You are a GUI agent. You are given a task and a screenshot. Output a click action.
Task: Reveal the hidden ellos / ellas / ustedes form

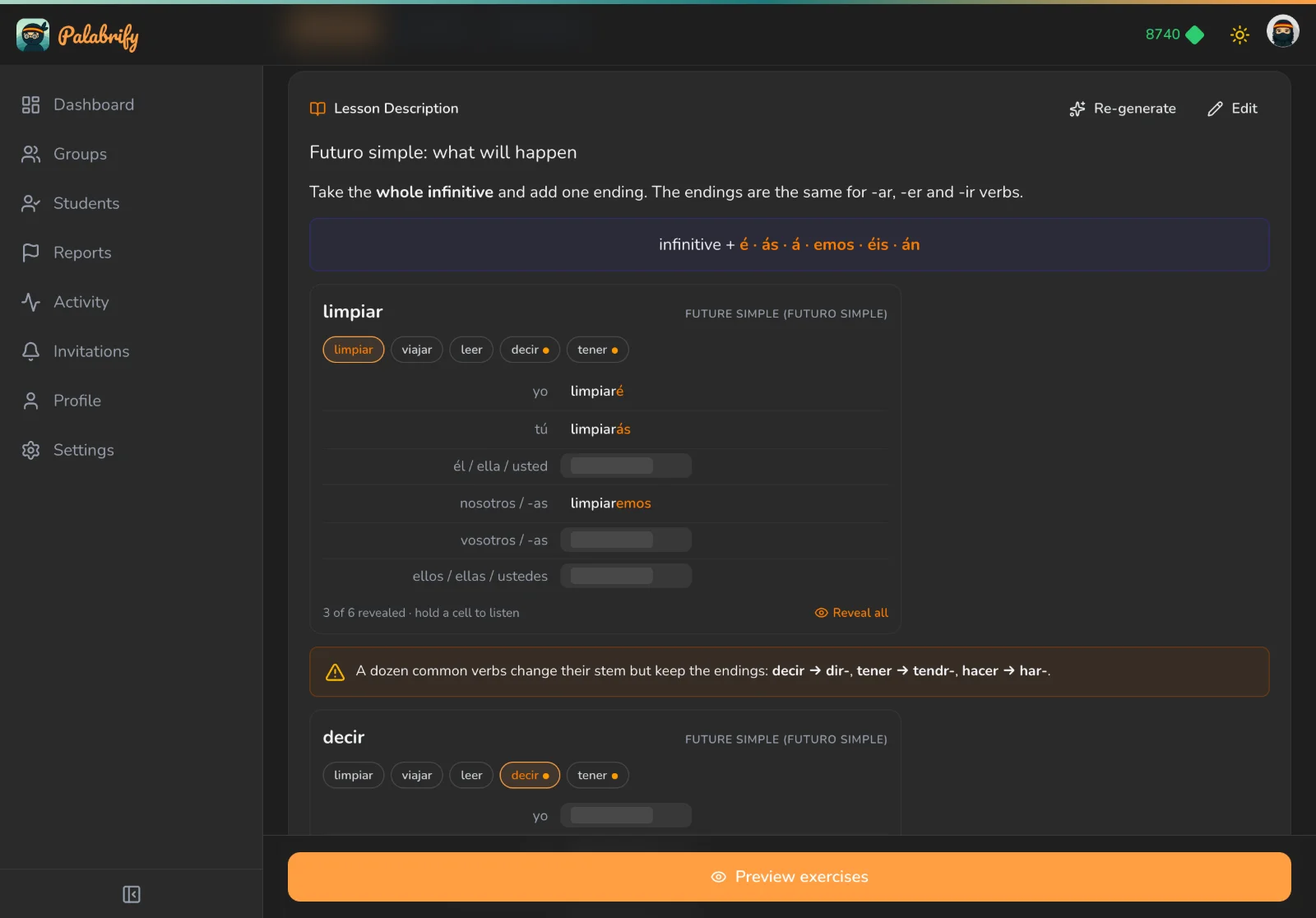pos(626,576)
